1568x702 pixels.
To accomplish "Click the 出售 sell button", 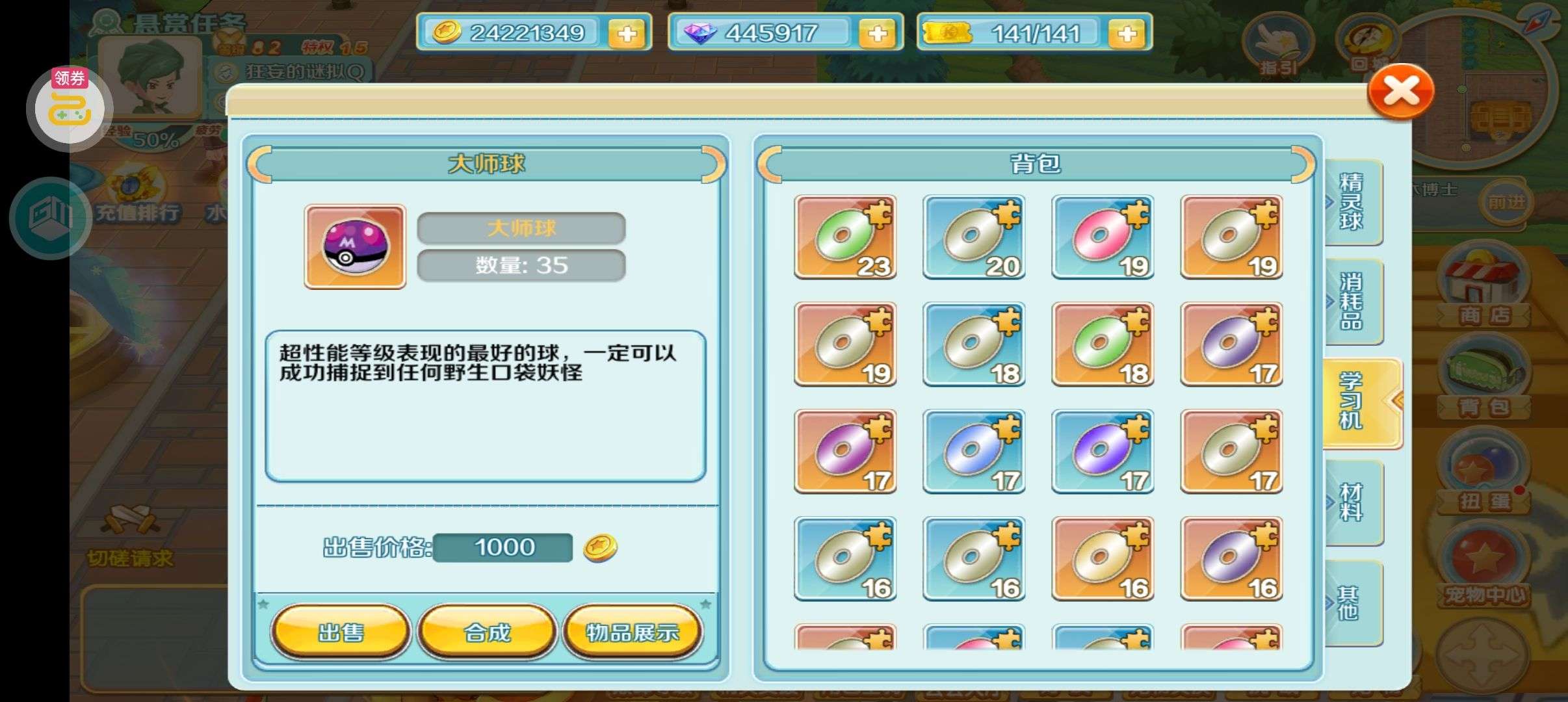I will pyautogui.click(x=341, y=632).
